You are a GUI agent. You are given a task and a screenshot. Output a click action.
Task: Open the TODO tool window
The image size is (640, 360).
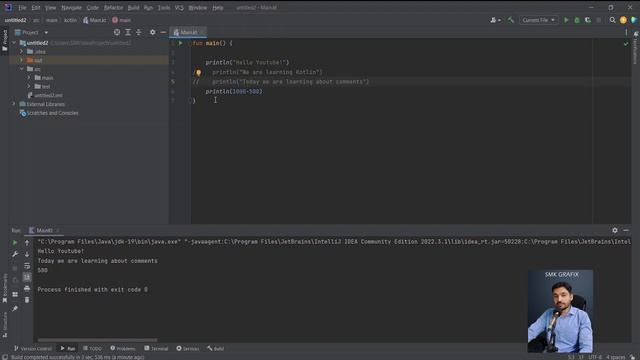point(92,349)
